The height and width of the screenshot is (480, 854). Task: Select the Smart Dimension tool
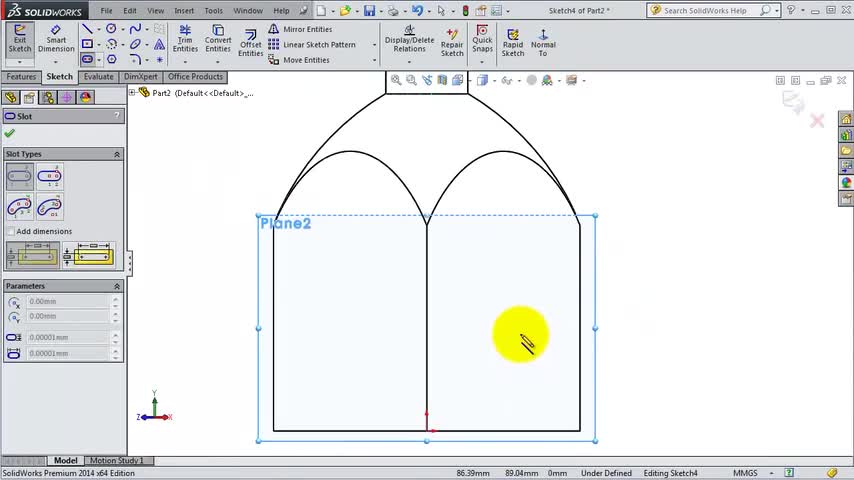56,39
